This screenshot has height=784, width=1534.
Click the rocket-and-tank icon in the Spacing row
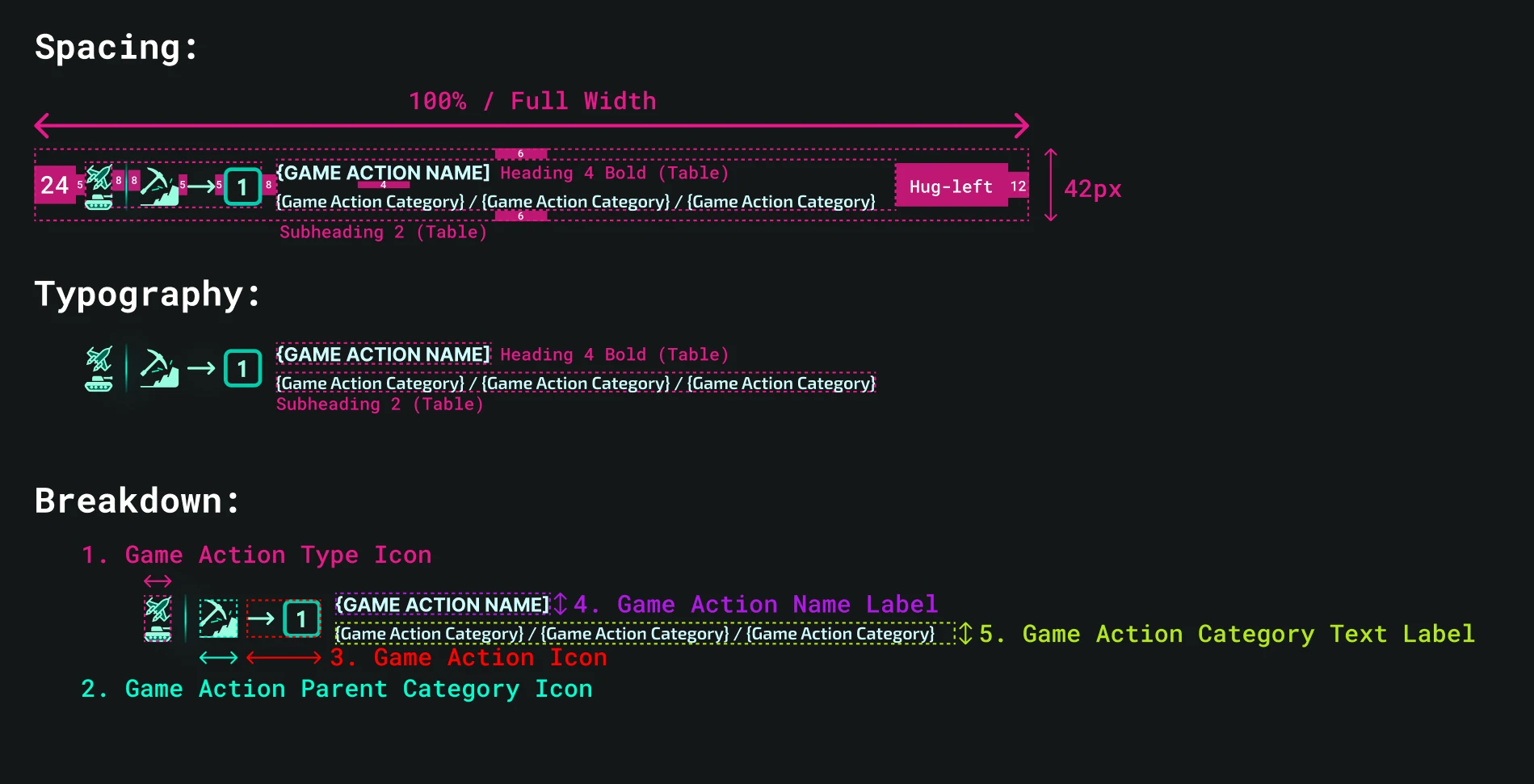click(99, 187)
